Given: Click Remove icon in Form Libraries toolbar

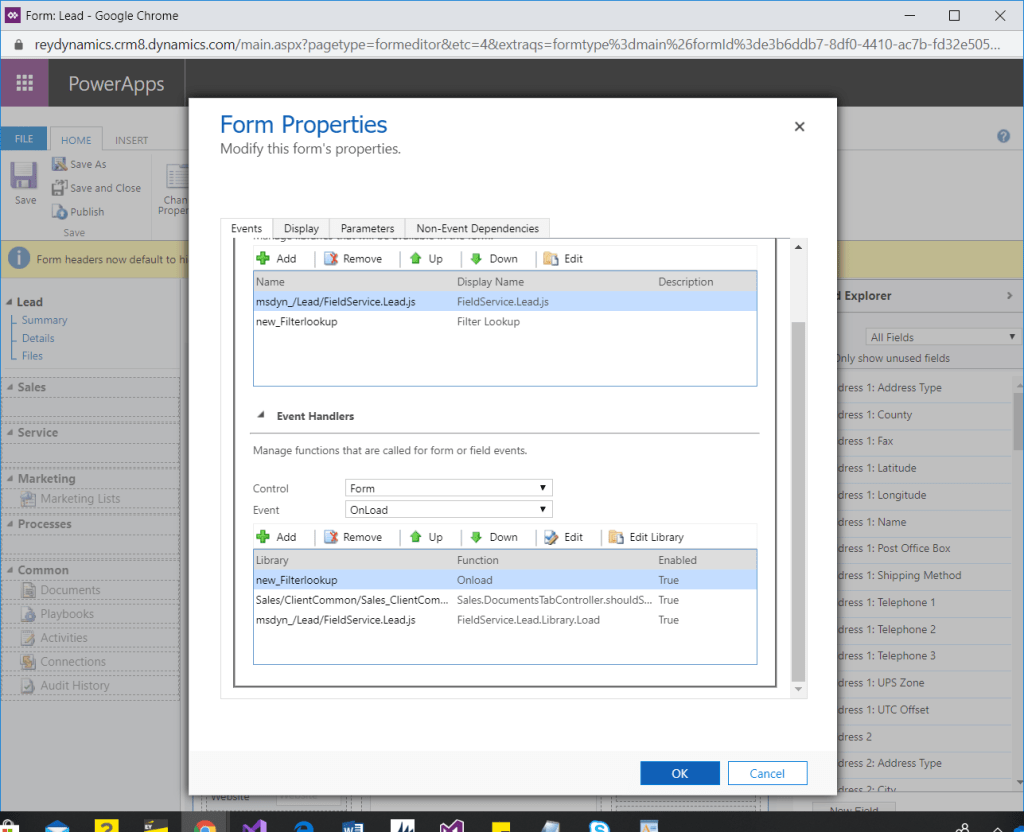Looking at the screenshot, I should coord(331,258).
